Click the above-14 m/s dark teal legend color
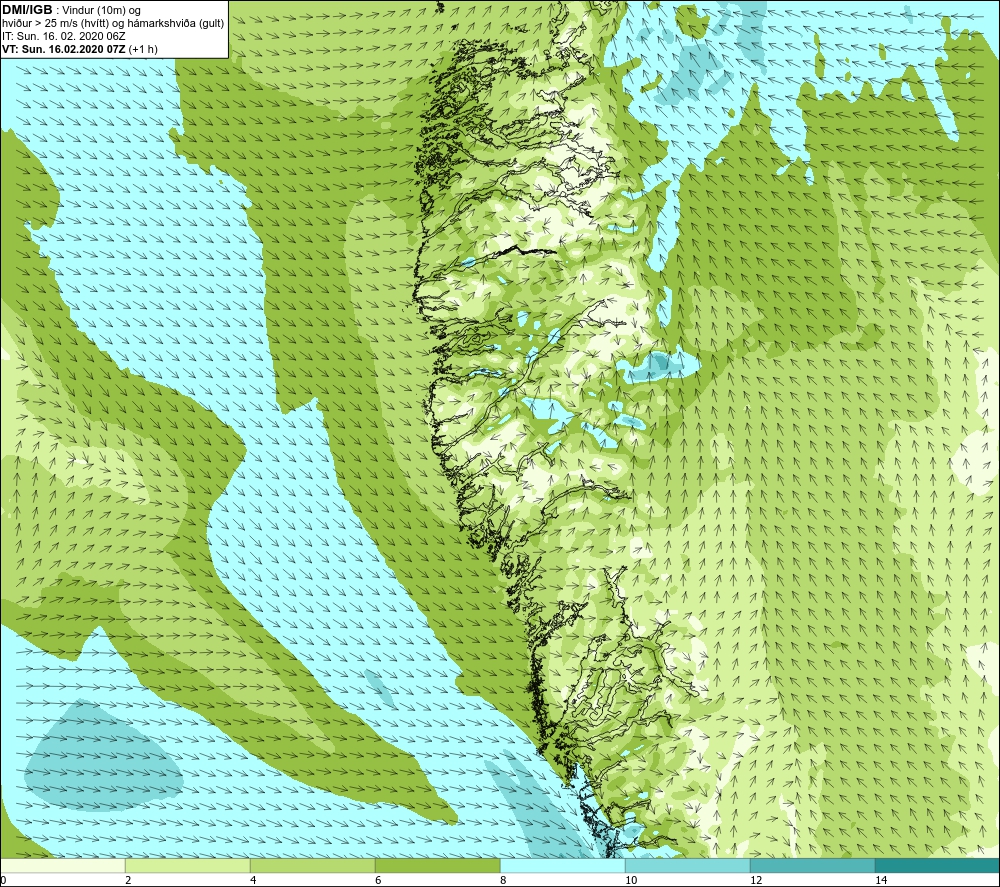1000x887 pixels. coord(938,865)
